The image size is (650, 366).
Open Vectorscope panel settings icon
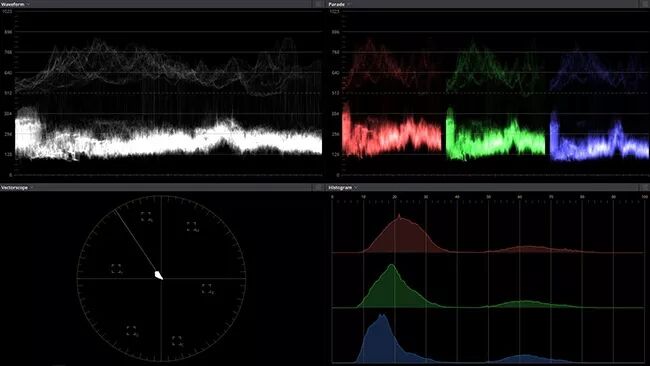318,188
